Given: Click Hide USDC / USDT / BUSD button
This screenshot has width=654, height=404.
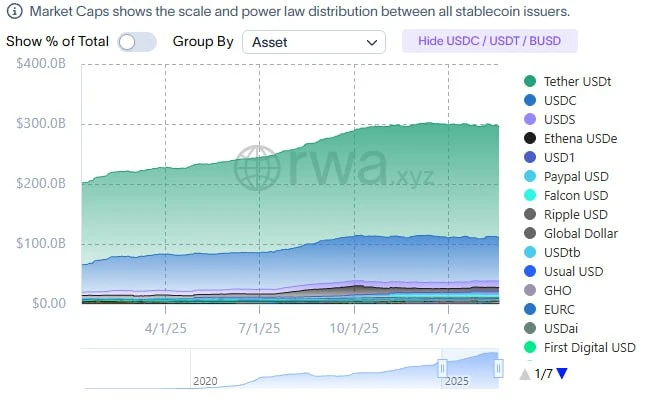Looking at the screenshot, I should tap(489, 42).
